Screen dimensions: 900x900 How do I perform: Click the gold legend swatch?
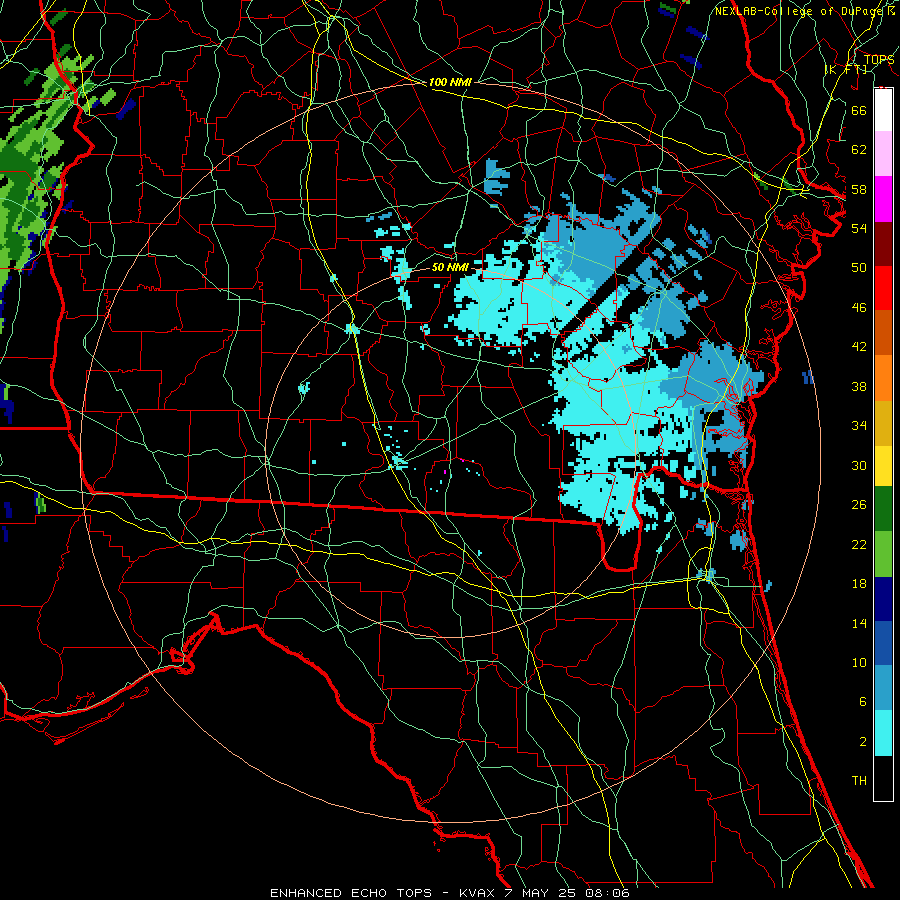(x=883, y=422)
